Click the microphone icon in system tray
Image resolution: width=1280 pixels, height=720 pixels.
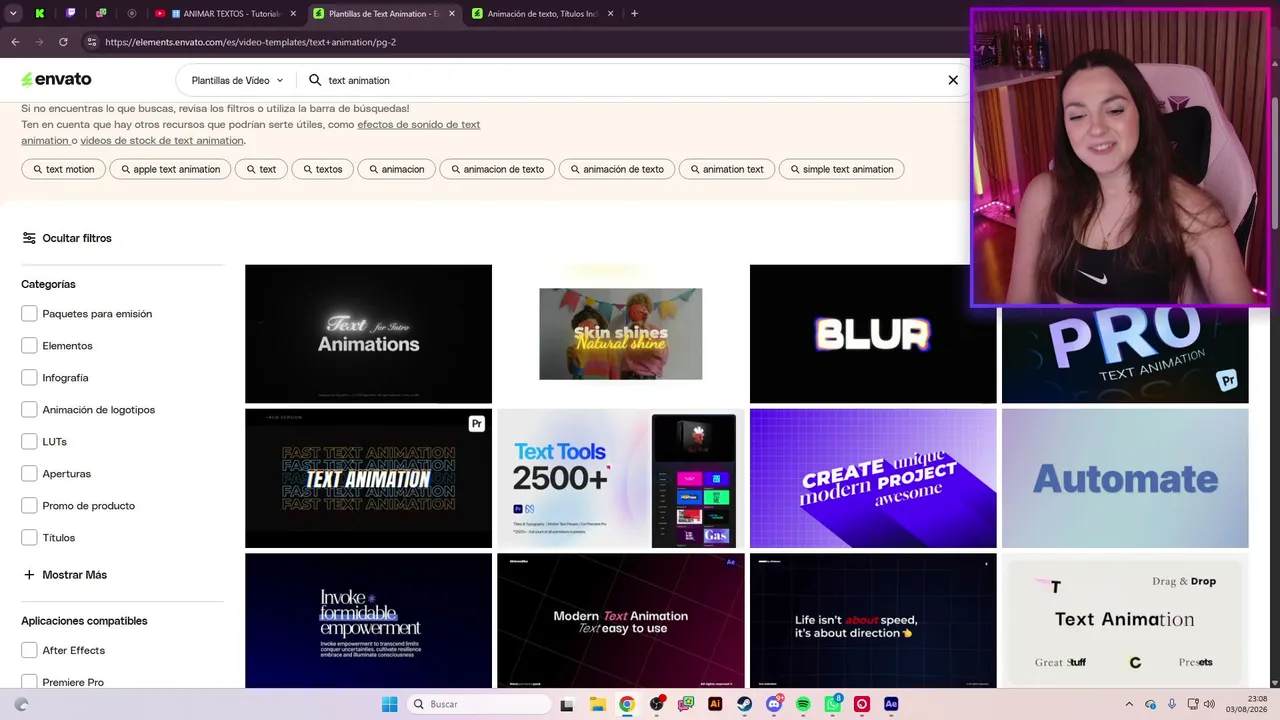click(x=1172, y=704)
